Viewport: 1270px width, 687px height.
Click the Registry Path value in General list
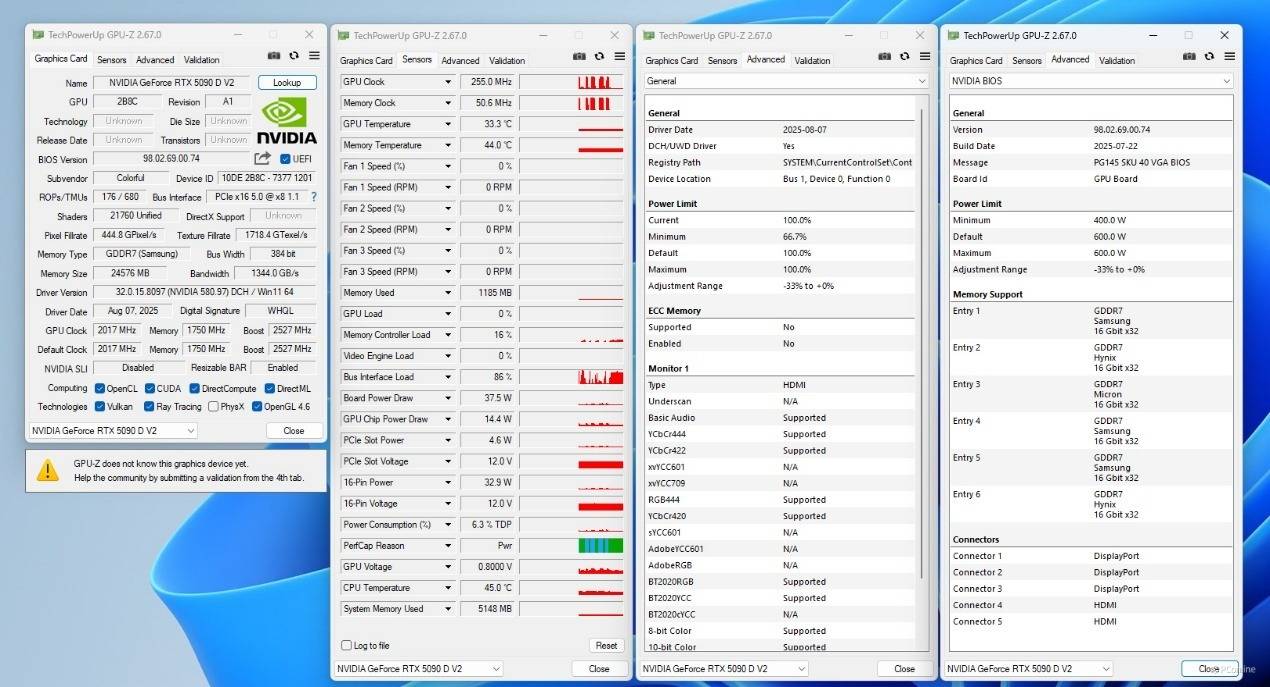tap(847, 162)
